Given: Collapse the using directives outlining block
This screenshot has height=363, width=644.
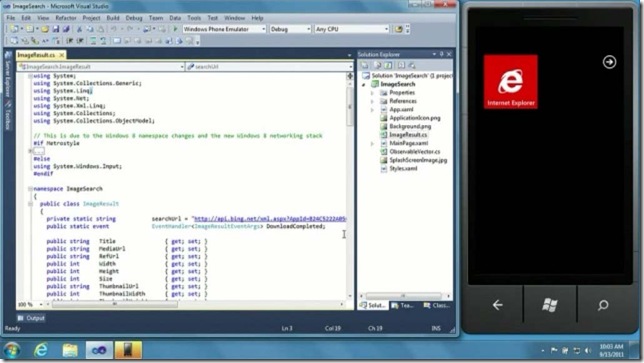Looking at the screenshot, I should click(x=30, y=76).
